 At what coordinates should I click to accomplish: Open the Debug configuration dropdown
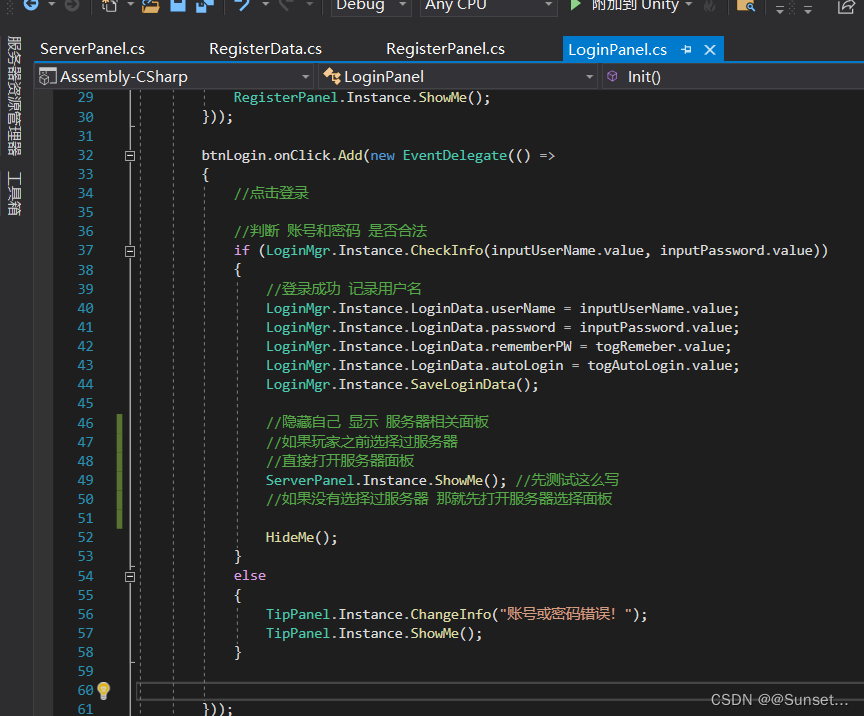[371, 7]
